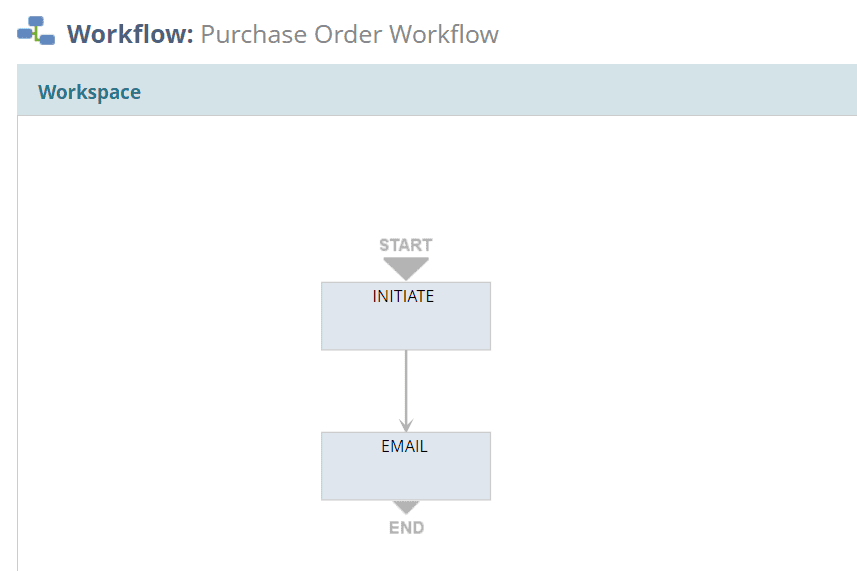Image resolution: width=857 pixels, height=571 pixels.
Task: Click the START text label
Action: 406,245
